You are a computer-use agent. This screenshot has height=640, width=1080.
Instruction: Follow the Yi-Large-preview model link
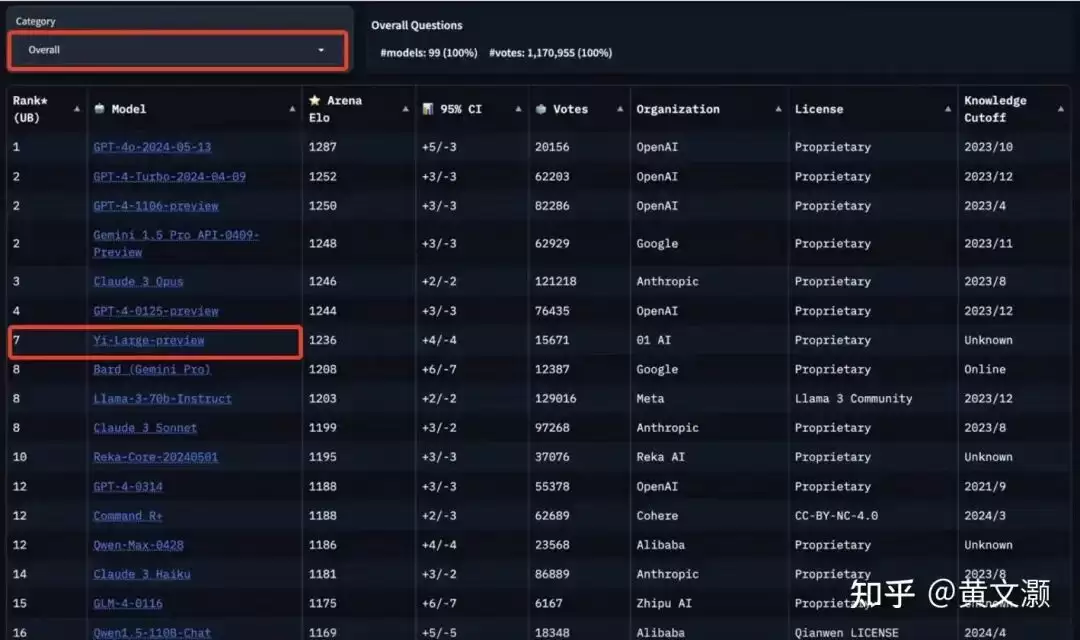pos(149,340)
